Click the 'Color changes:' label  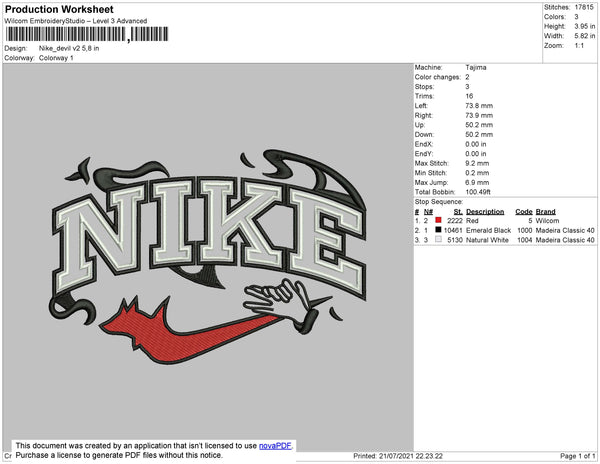pyautogui.click(x=438, y=77)
